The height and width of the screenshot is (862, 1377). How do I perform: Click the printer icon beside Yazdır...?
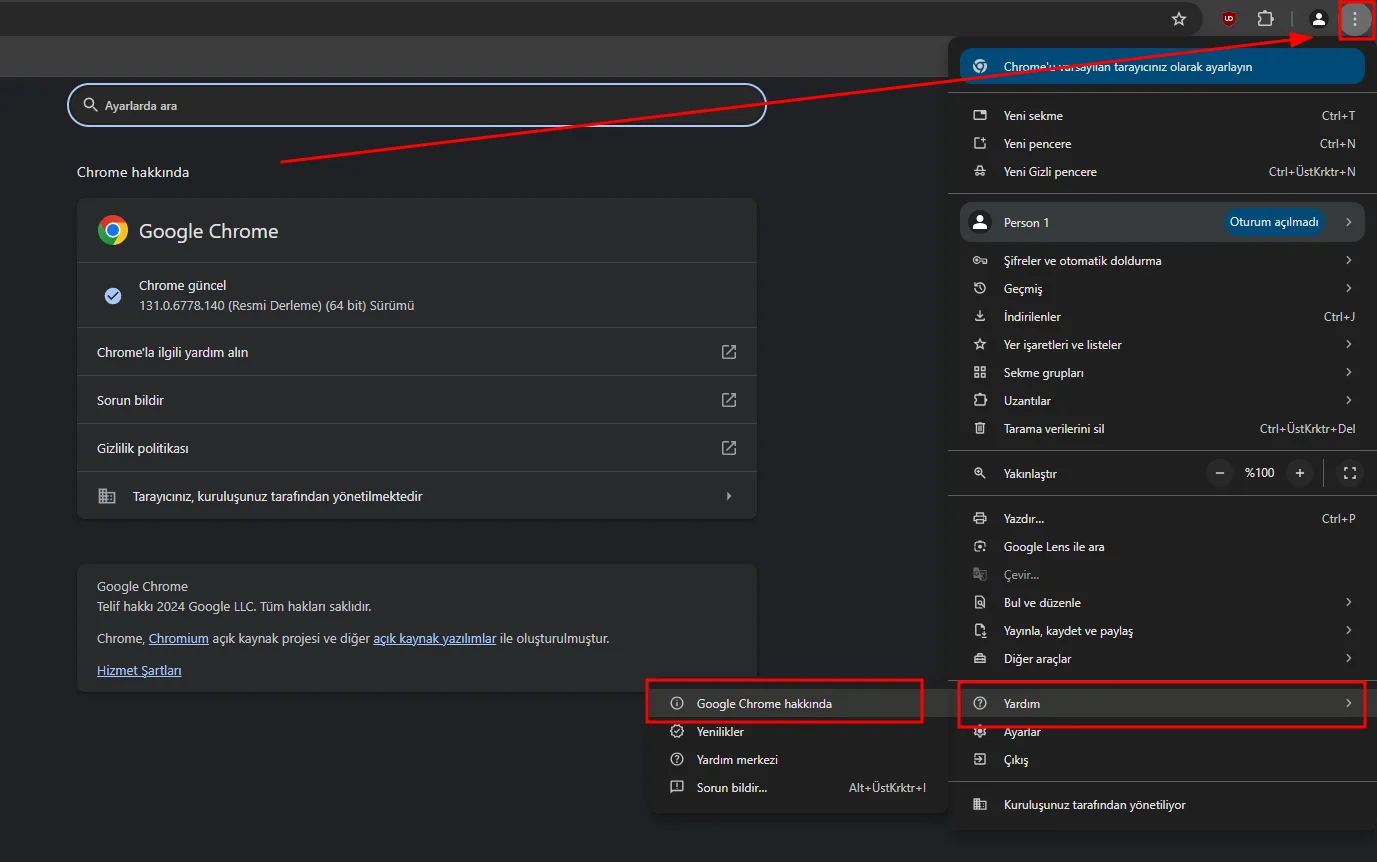tap(980, 519)
